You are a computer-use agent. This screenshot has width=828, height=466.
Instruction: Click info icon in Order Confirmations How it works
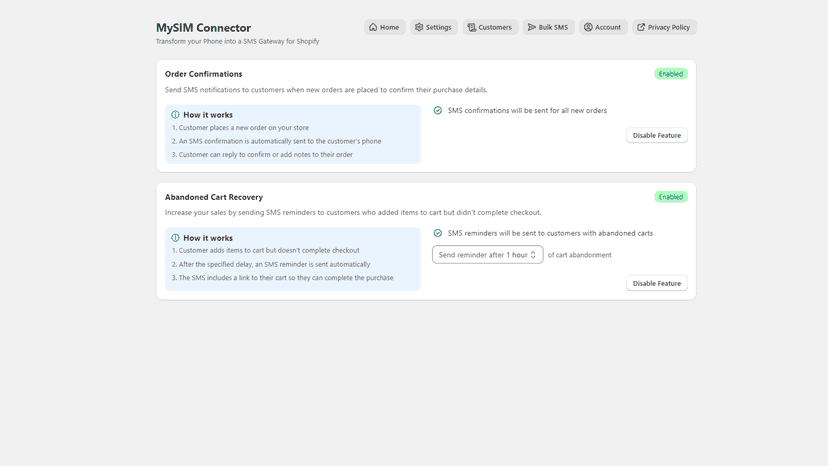click(175, 115)
